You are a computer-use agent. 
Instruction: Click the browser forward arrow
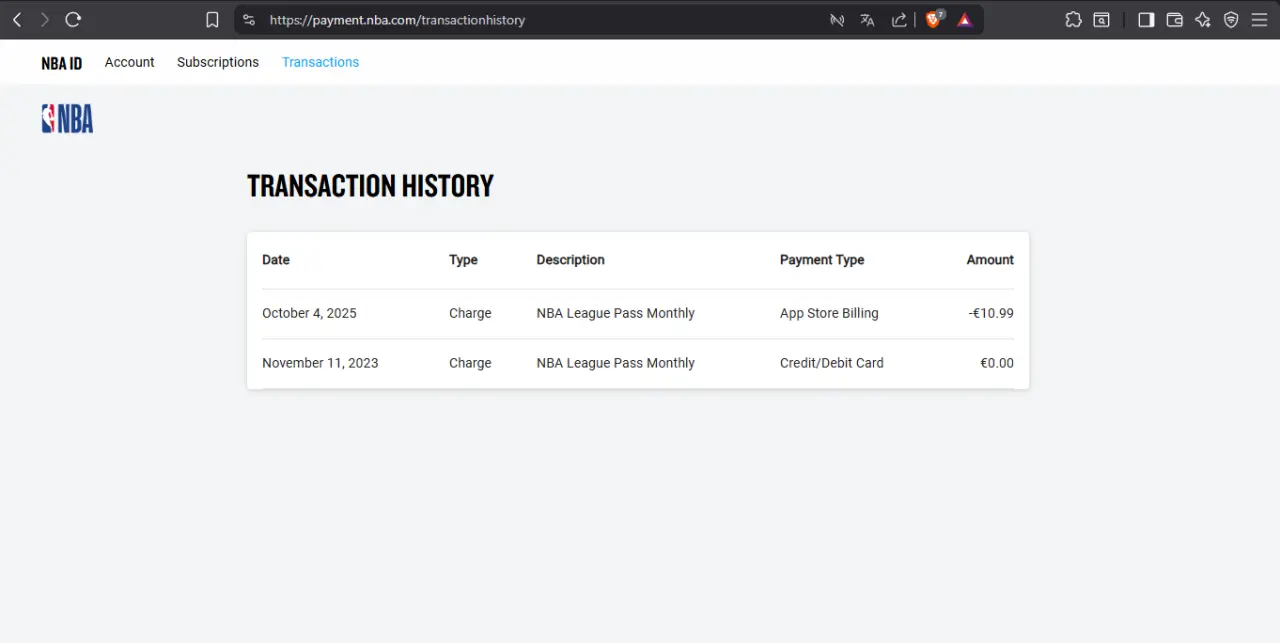click(x=44, y=20)
